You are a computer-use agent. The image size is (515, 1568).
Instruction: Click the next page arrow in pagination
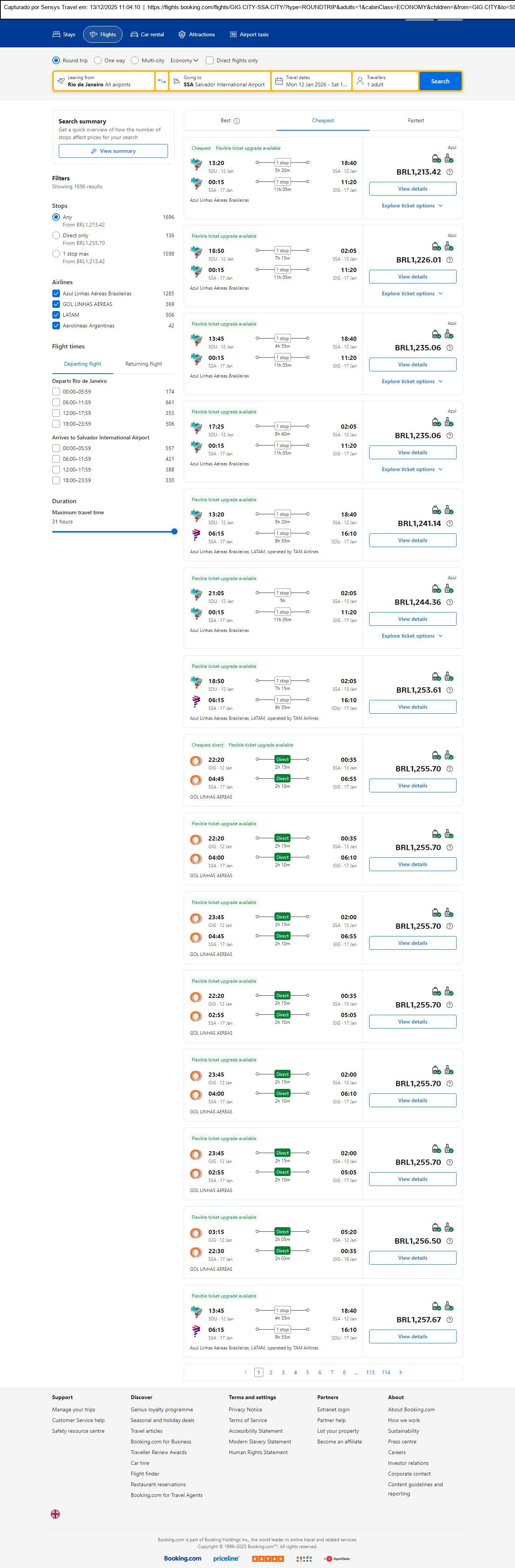(401, 1372)
